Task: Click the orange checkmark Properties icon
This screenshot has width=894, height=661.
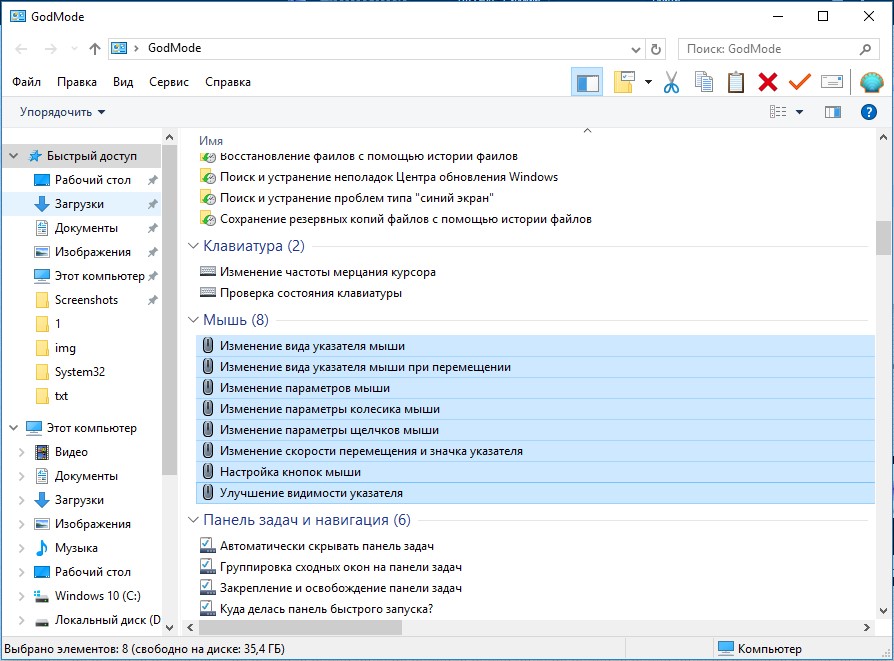Action: [x=799, y=82]
